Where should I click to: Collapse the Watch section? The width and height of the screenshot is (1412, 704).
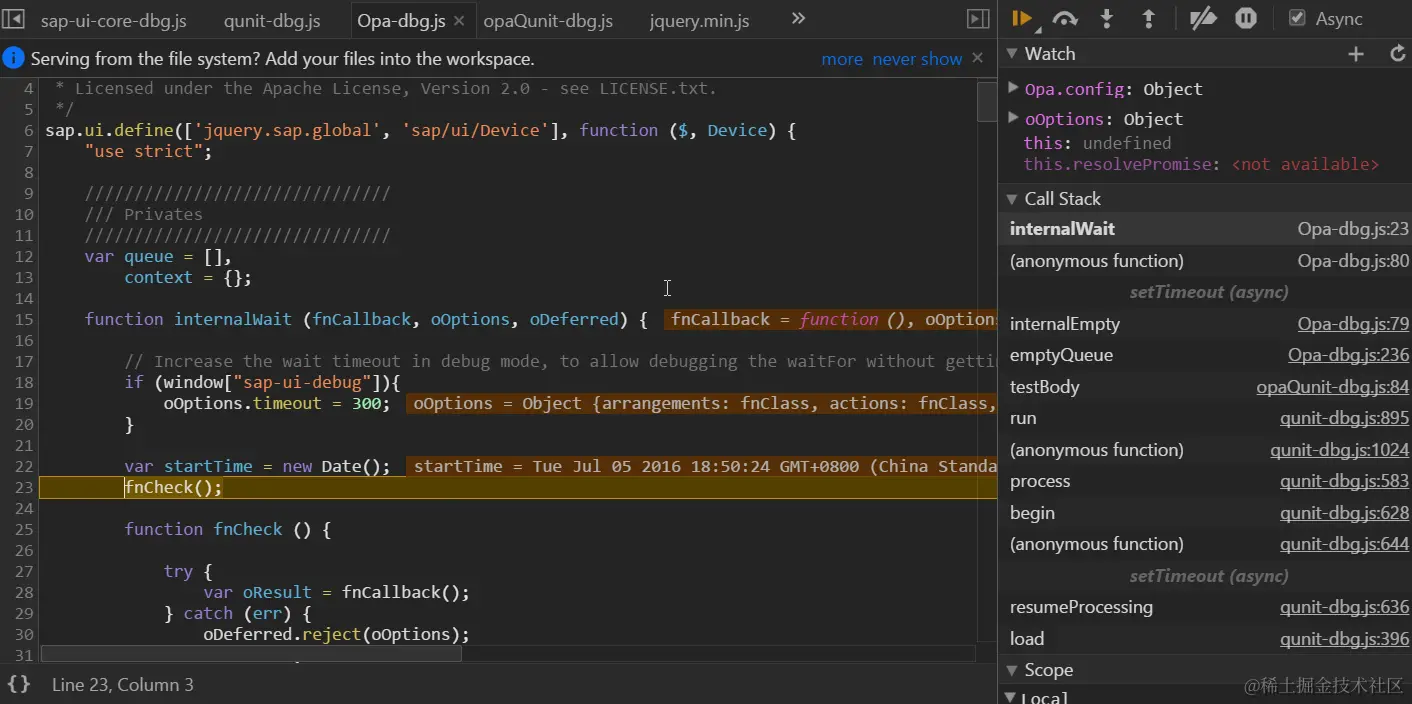pyautogui.click(x=1012, y=54)
